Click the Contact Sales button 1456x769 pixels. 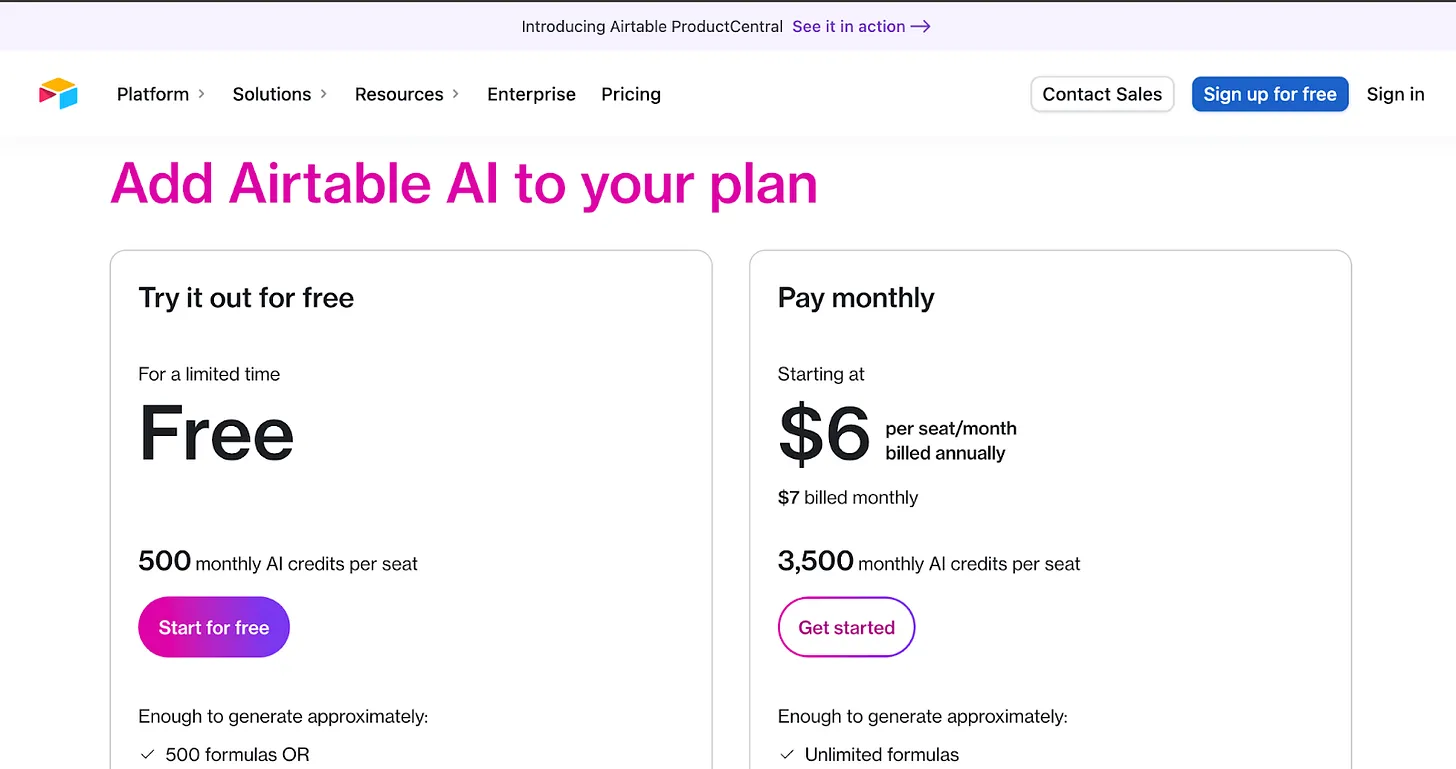1102,94
